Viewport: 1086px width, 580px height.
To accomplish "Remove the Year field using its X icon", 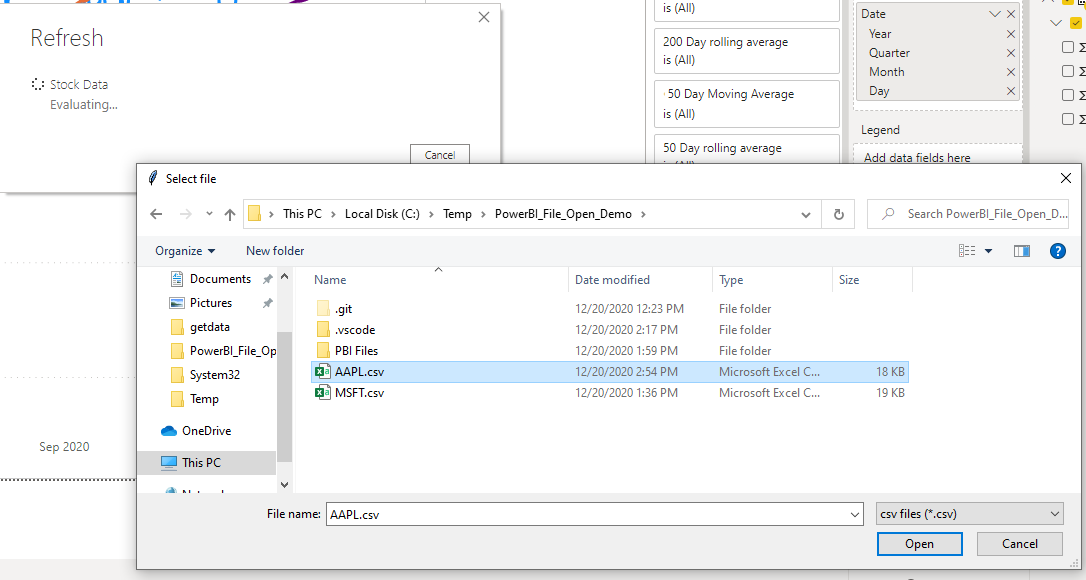I will pyautogui.click(x=1011, y=33).
